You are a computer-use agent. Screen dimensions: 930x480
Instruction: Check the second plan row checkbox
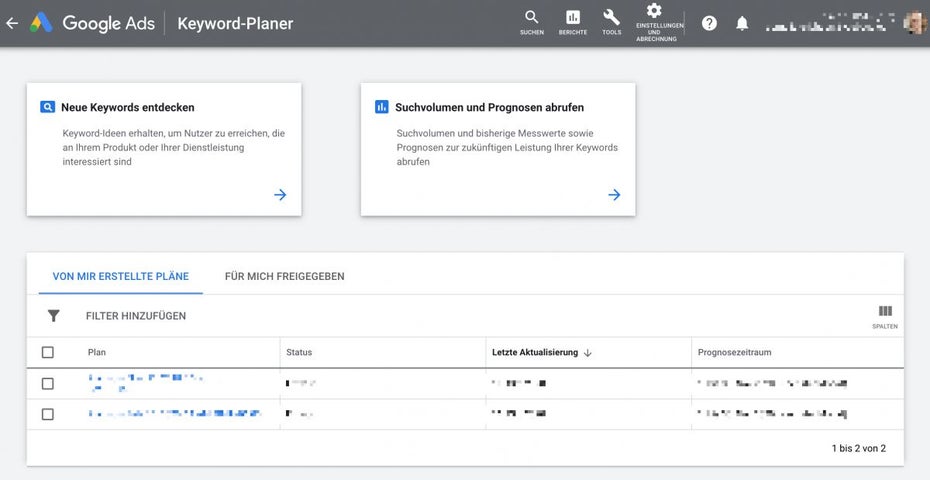pos(47,414)
